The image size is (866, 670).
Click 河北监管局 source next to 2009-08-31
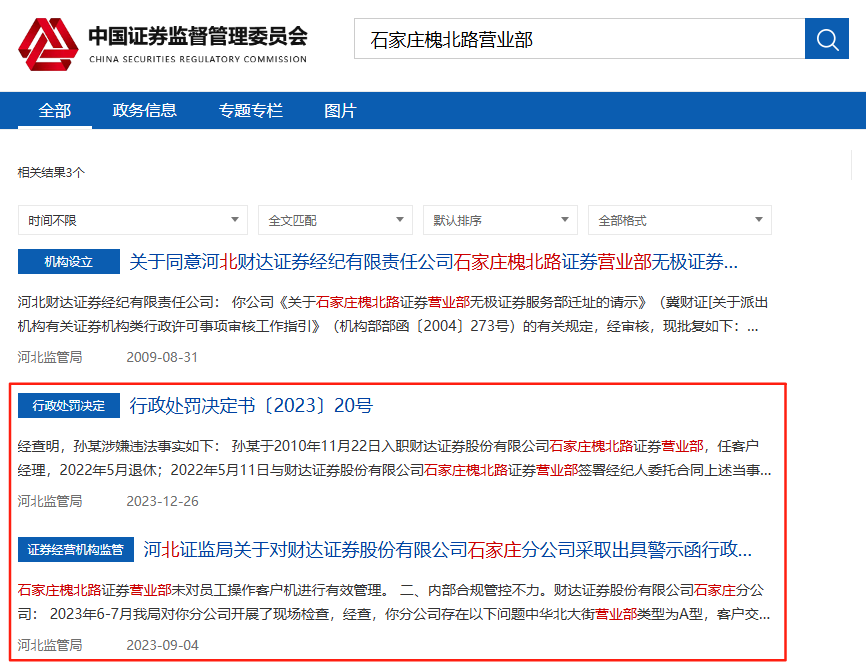50,357
